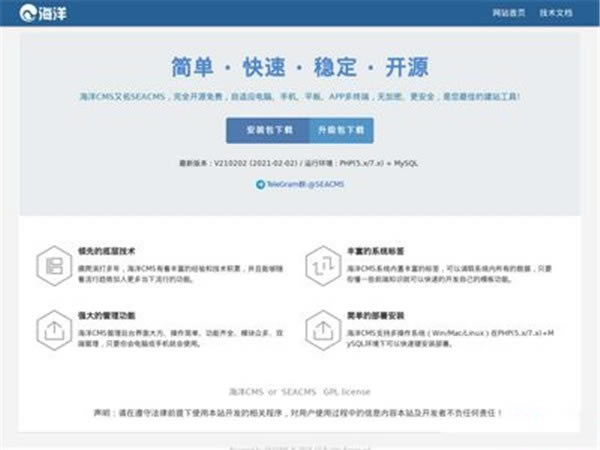Select the 丰富的系统标签 heading
The width and height of the screenshot is (600, 450).
pos(375,251)
